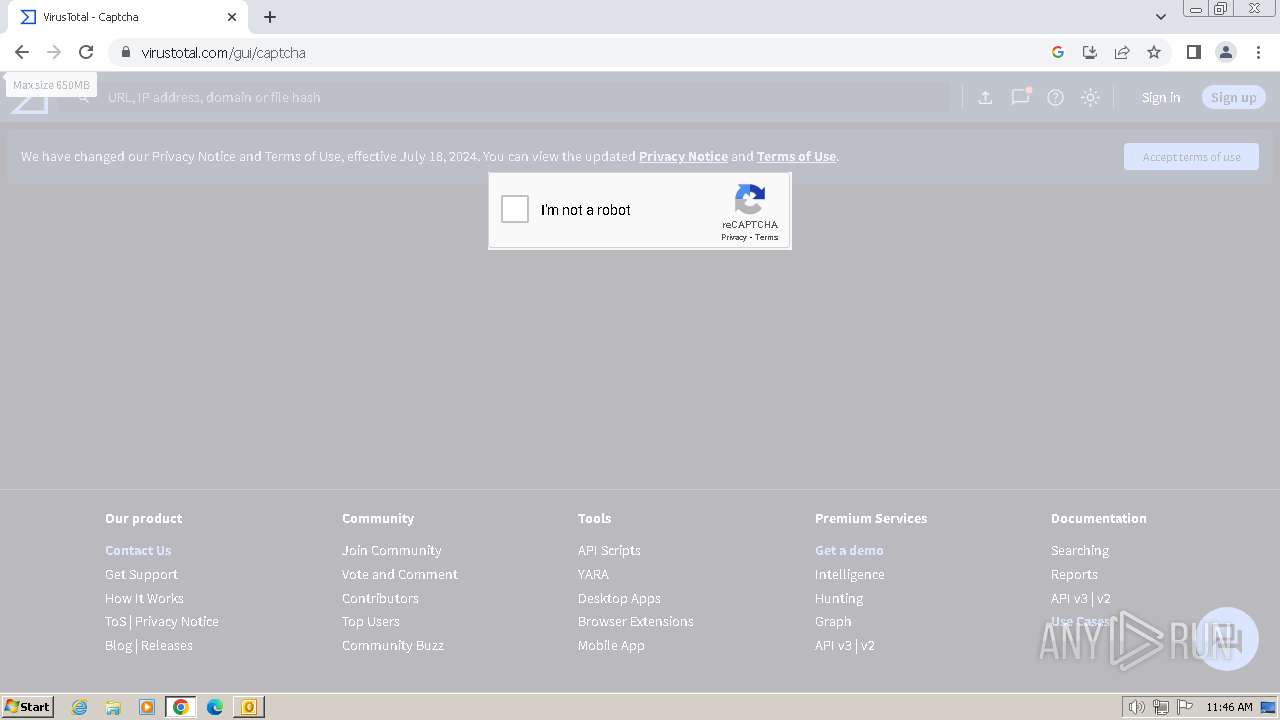Bookmark this tab with star icon
Screen dimensions: 1280x720
pyautogui.click(x=1154, y=52)
